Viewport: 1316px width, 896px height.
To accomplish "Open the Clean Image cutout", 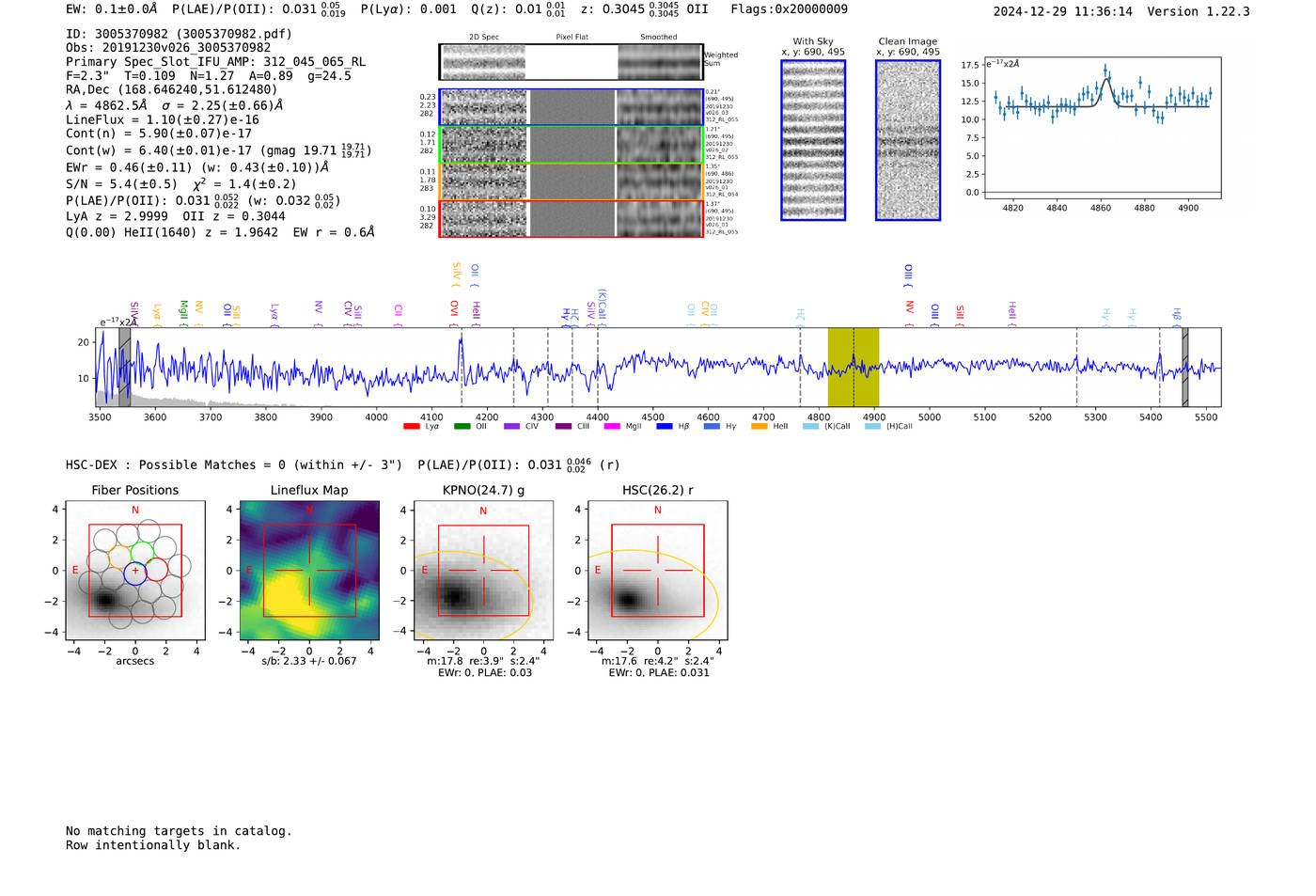I will [908, 140].
